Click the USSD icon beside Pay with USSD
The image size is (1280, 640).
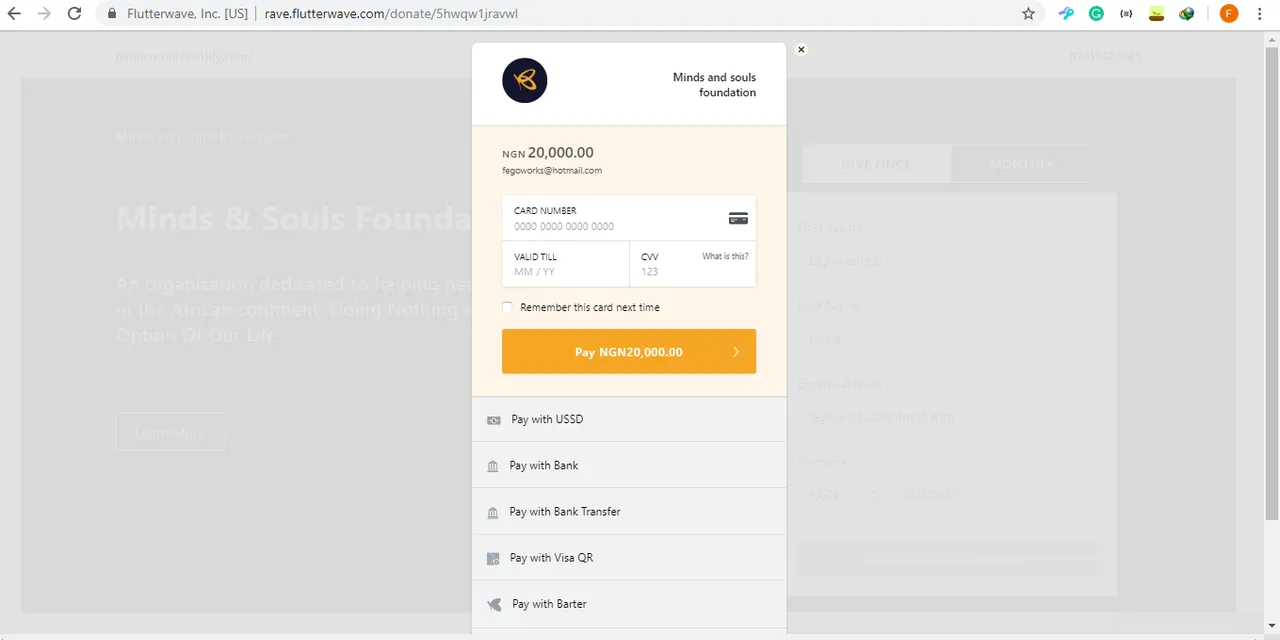coord(494,420)
